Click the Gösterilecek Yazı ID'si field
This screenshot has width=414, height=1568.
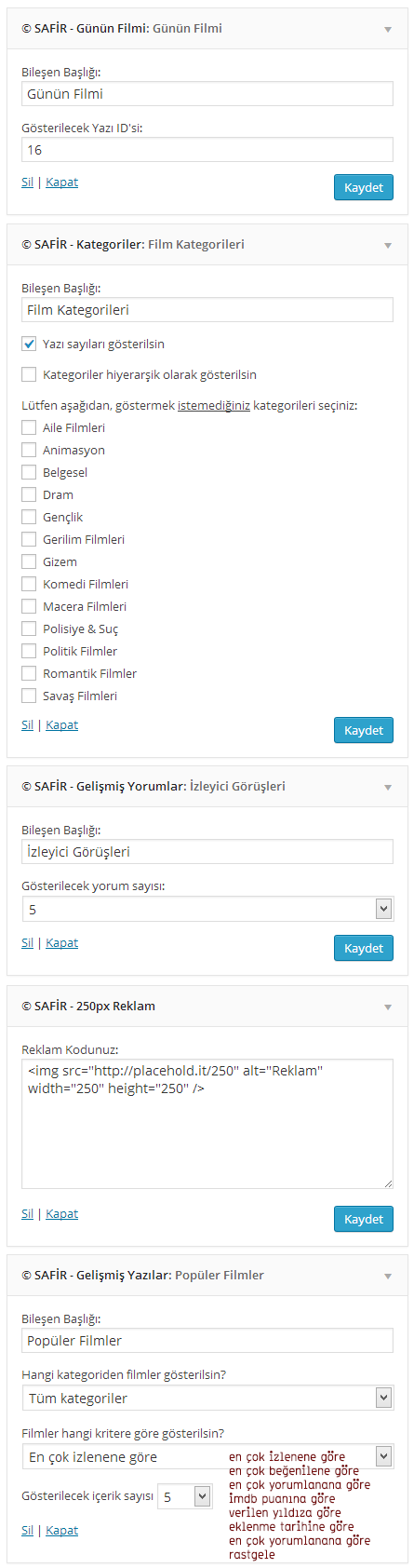point(207,149)
